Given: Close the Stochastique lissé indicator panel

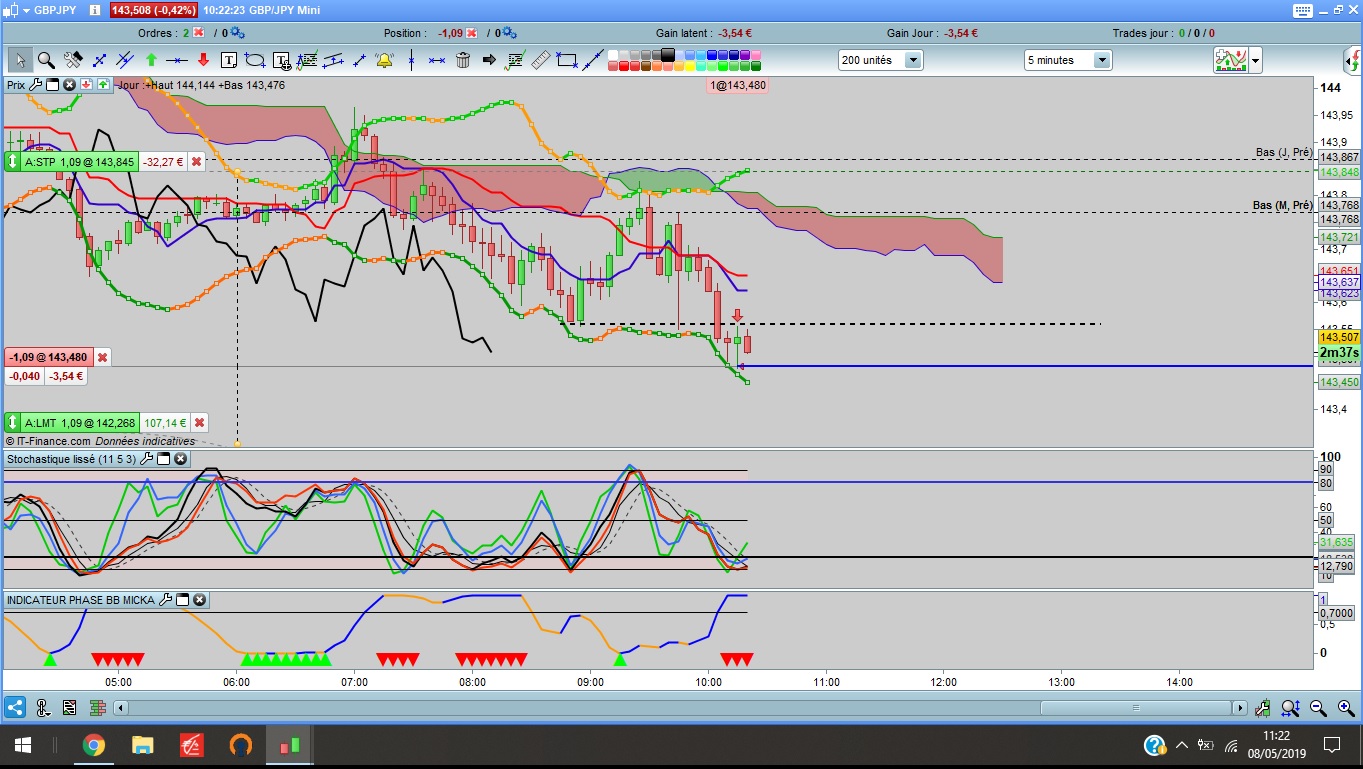Looking at the screenshot, I should (x=180, y=459).
